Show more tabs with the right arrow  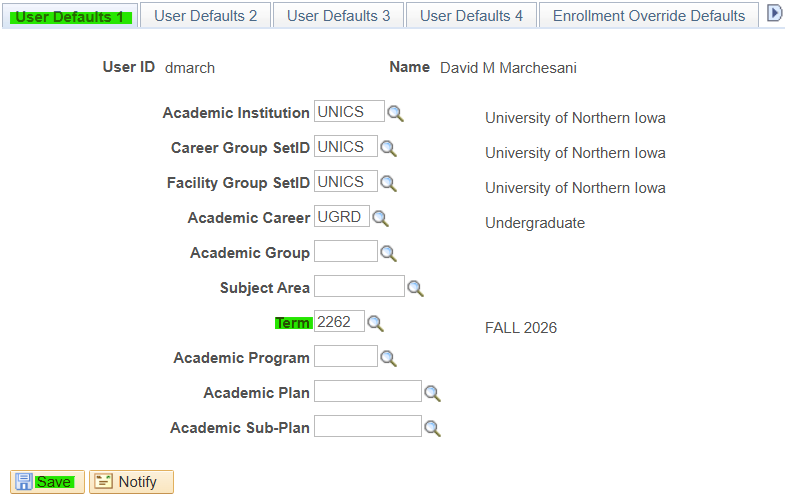click(774, 14)
